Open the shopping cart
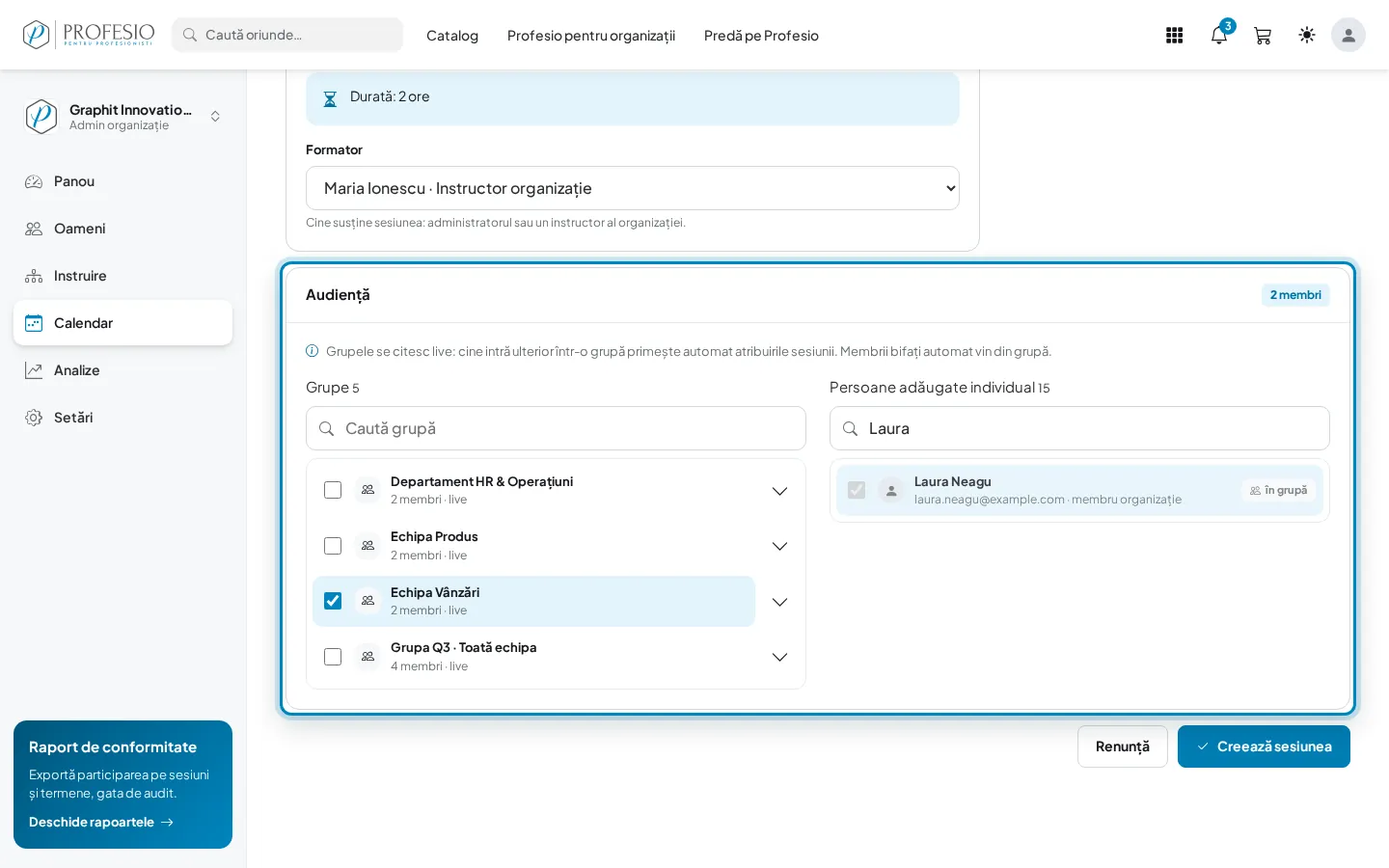 1263,36
